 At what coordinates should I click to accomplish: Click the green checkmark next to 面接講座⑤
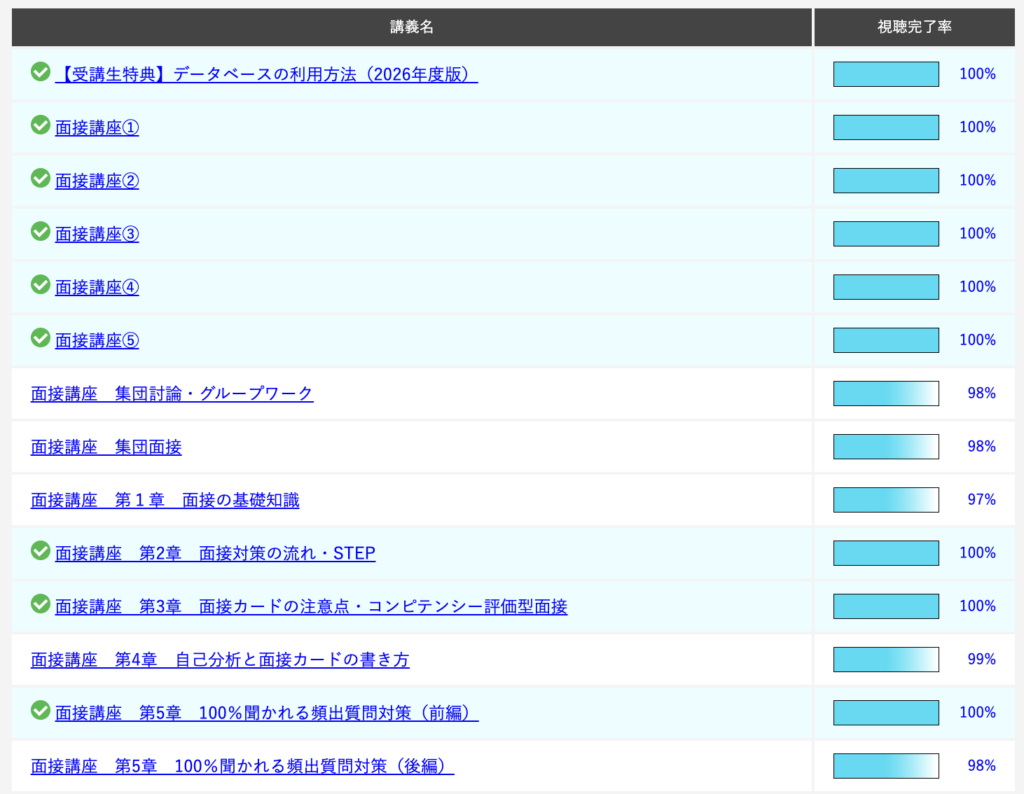40,338
